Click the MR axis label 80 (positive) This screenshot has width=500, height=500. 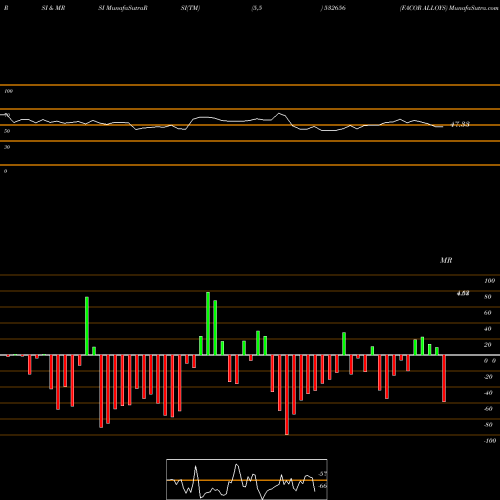(x=488, y=297)
